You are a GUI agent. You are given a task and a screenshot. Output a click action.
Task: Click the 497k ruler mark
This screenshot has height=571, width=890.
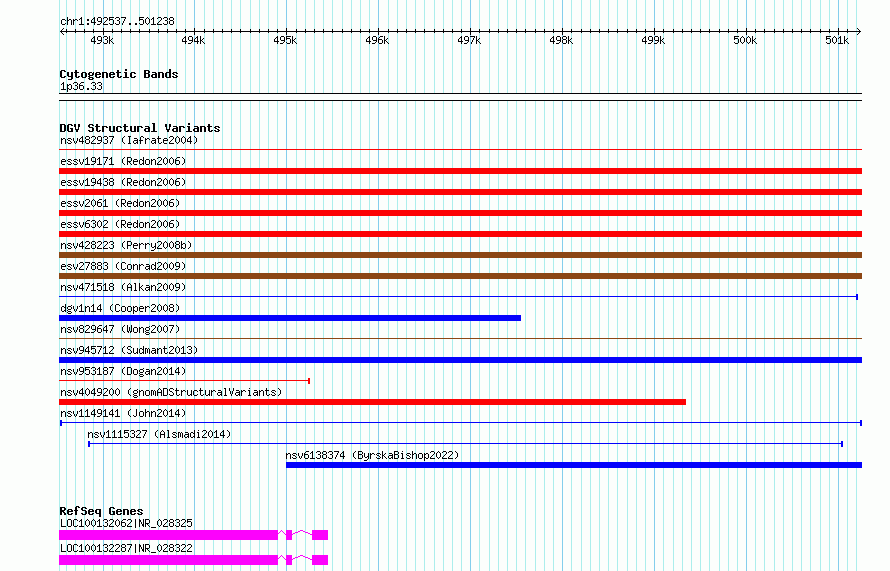pyautogui.click(x=469, y=40)
